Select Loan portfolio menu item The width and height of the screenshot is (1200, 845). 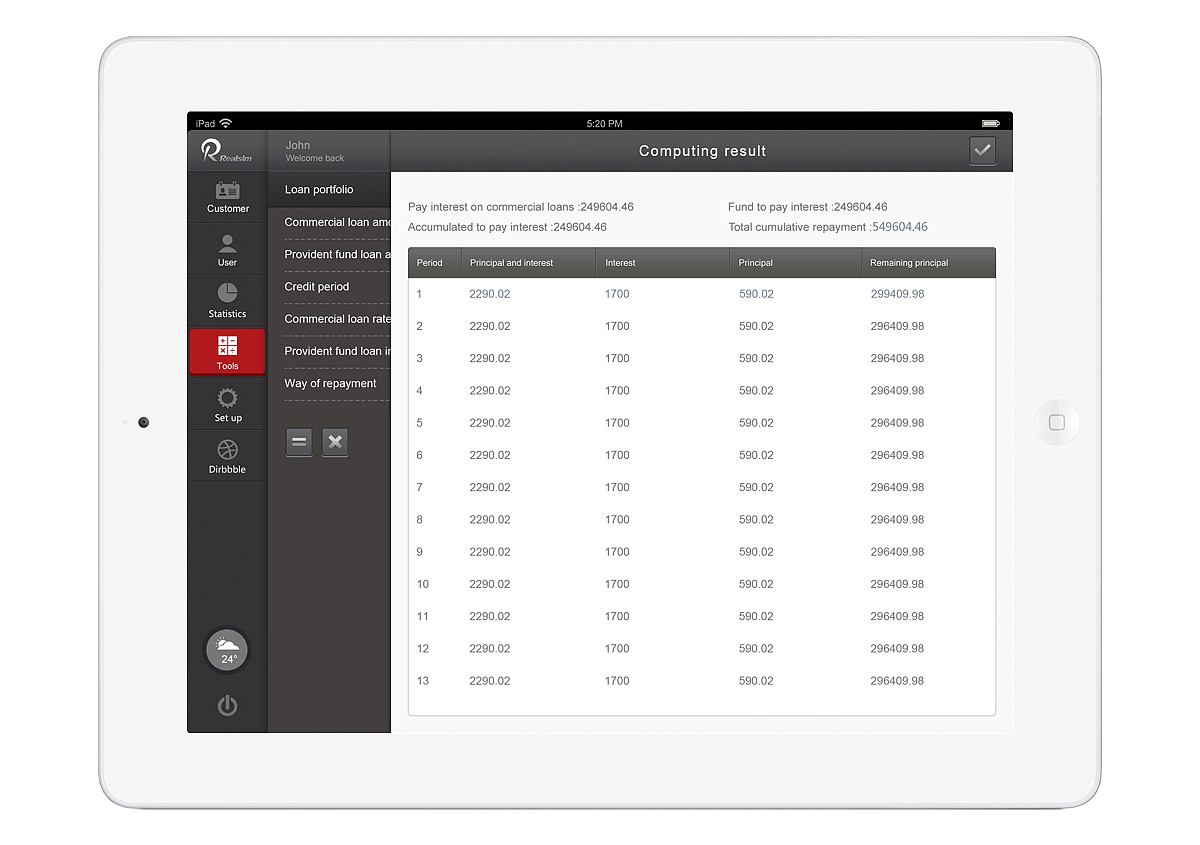329,190
